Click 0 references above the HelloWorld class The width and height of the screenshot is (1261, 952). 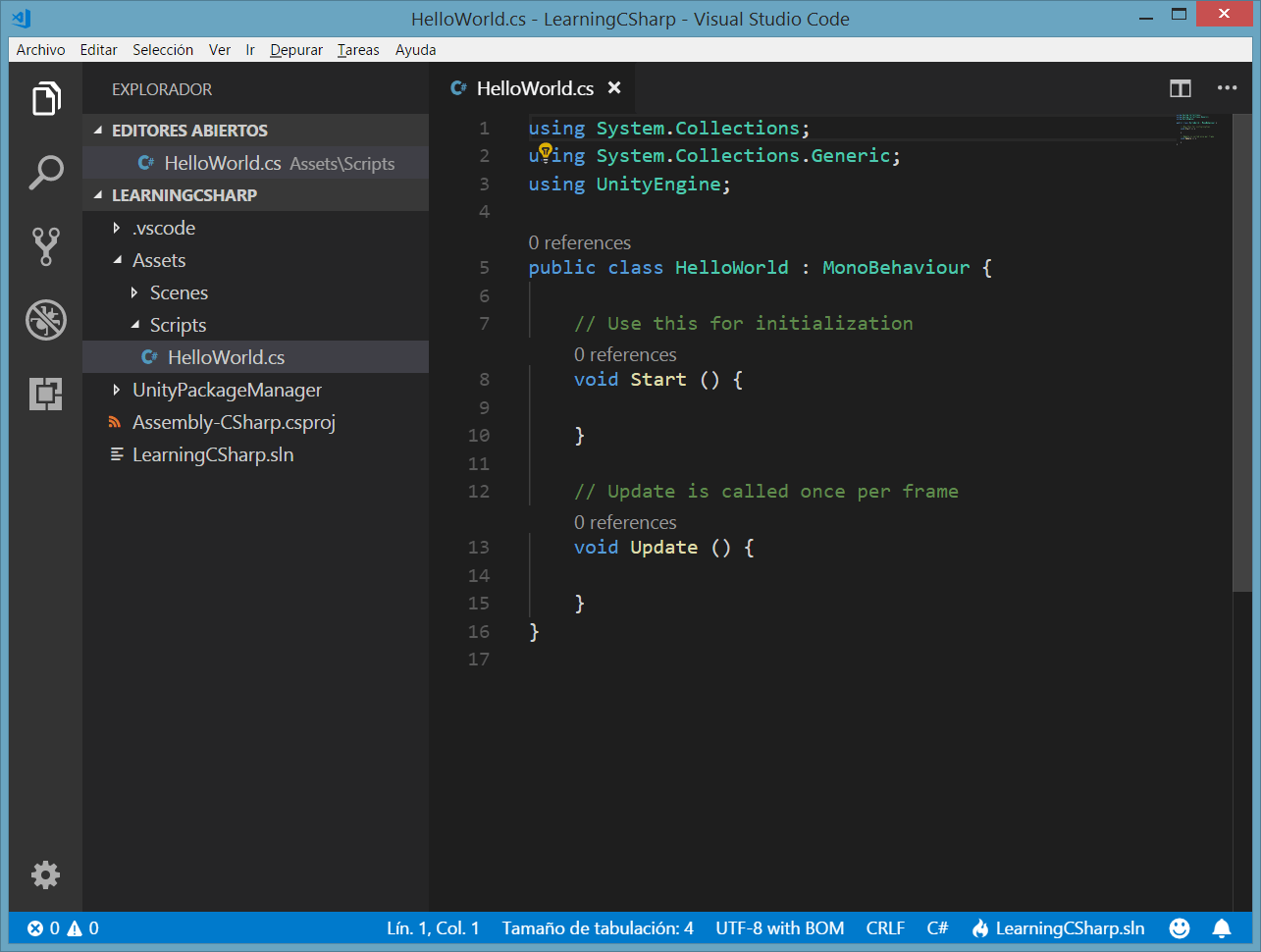580,242
